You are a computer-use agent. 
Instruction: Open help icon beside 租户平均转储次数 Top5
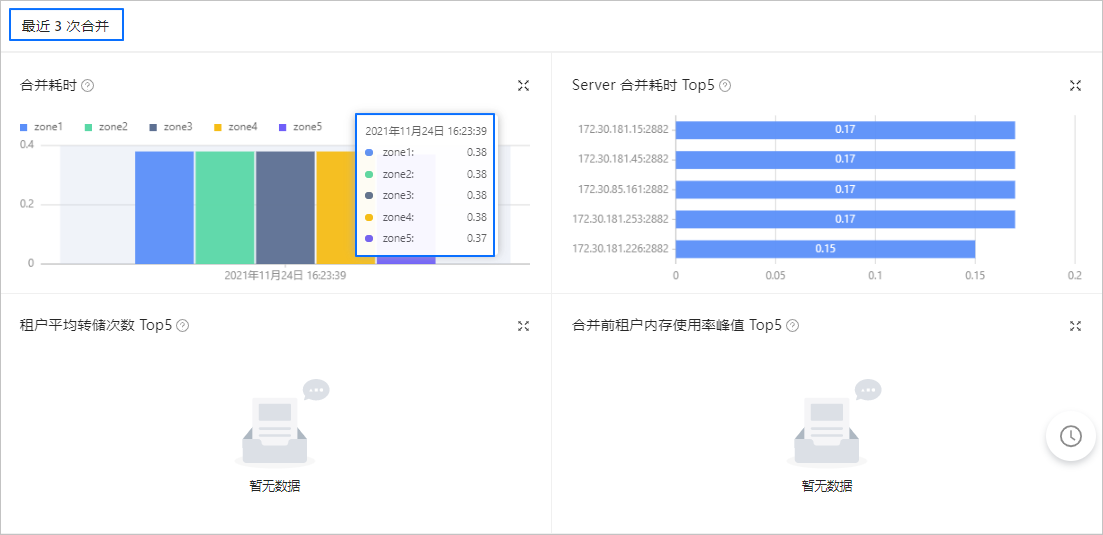tap(183, 325)
